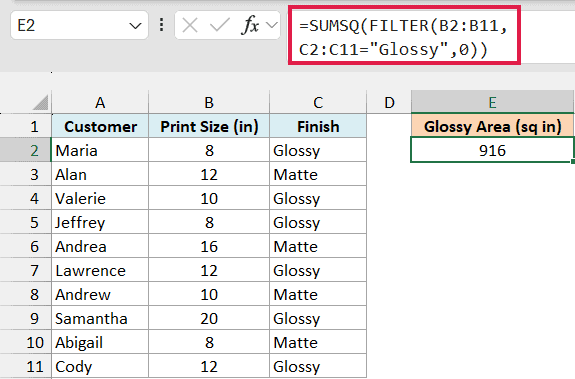Select row 7 header
Image resolution: width=575 pixels, height=379 pixels.
click(26, 271)
